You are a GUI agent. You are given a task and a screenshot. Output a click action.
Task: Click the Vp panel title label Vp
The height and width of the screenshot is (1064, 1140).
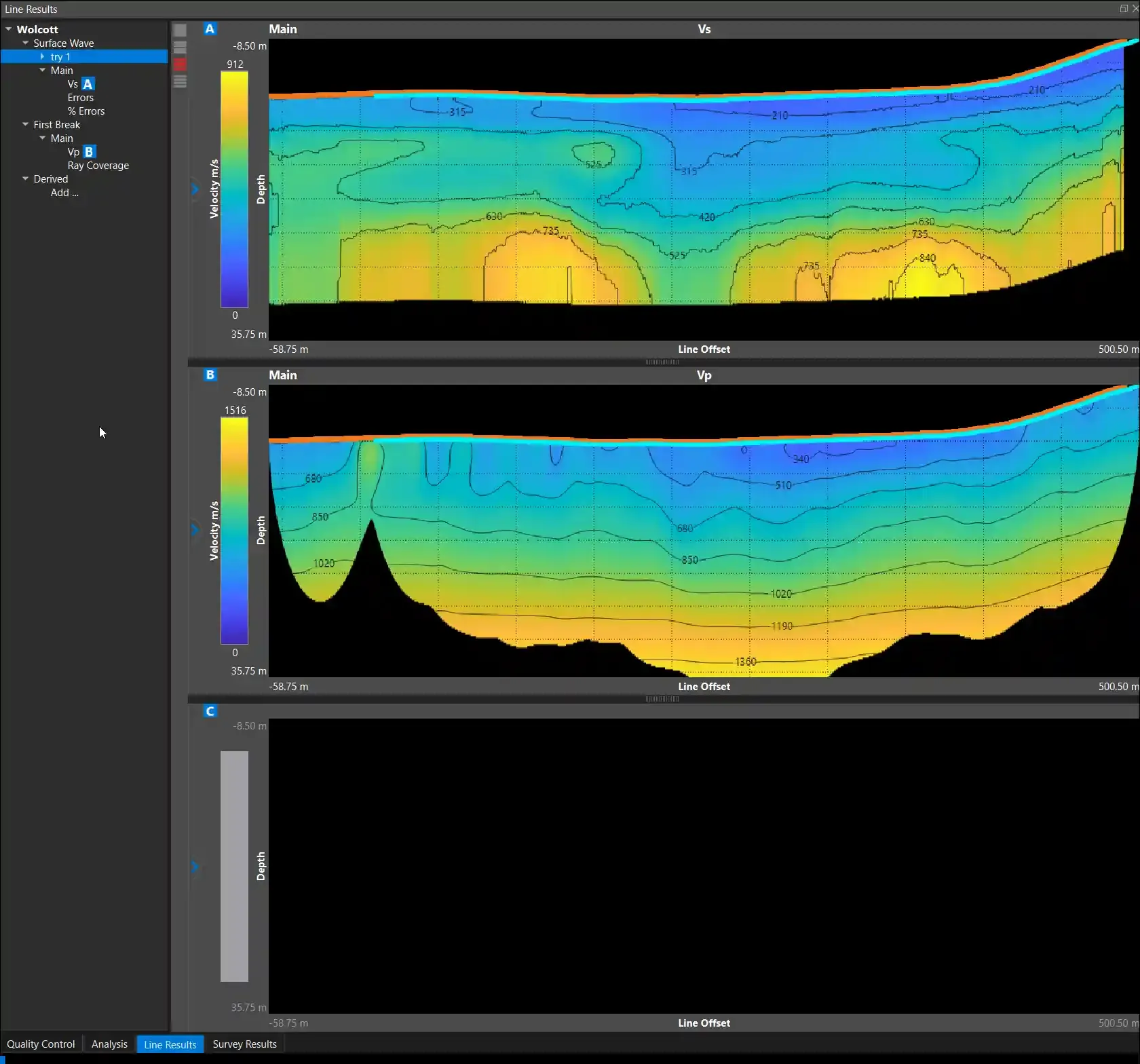point(704,375)
